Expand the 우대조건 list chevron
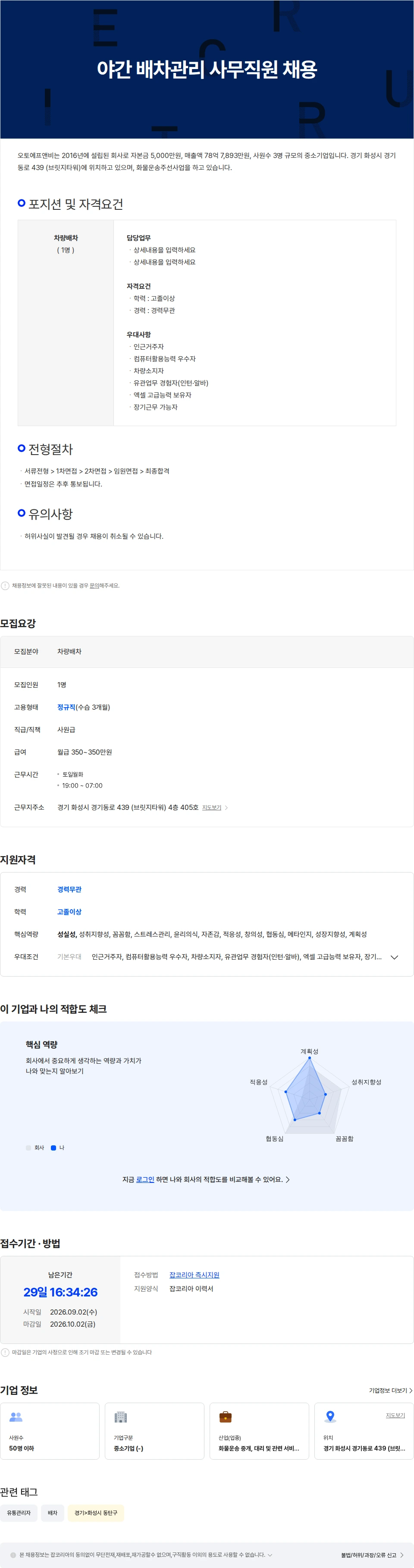 pos(394,957)
